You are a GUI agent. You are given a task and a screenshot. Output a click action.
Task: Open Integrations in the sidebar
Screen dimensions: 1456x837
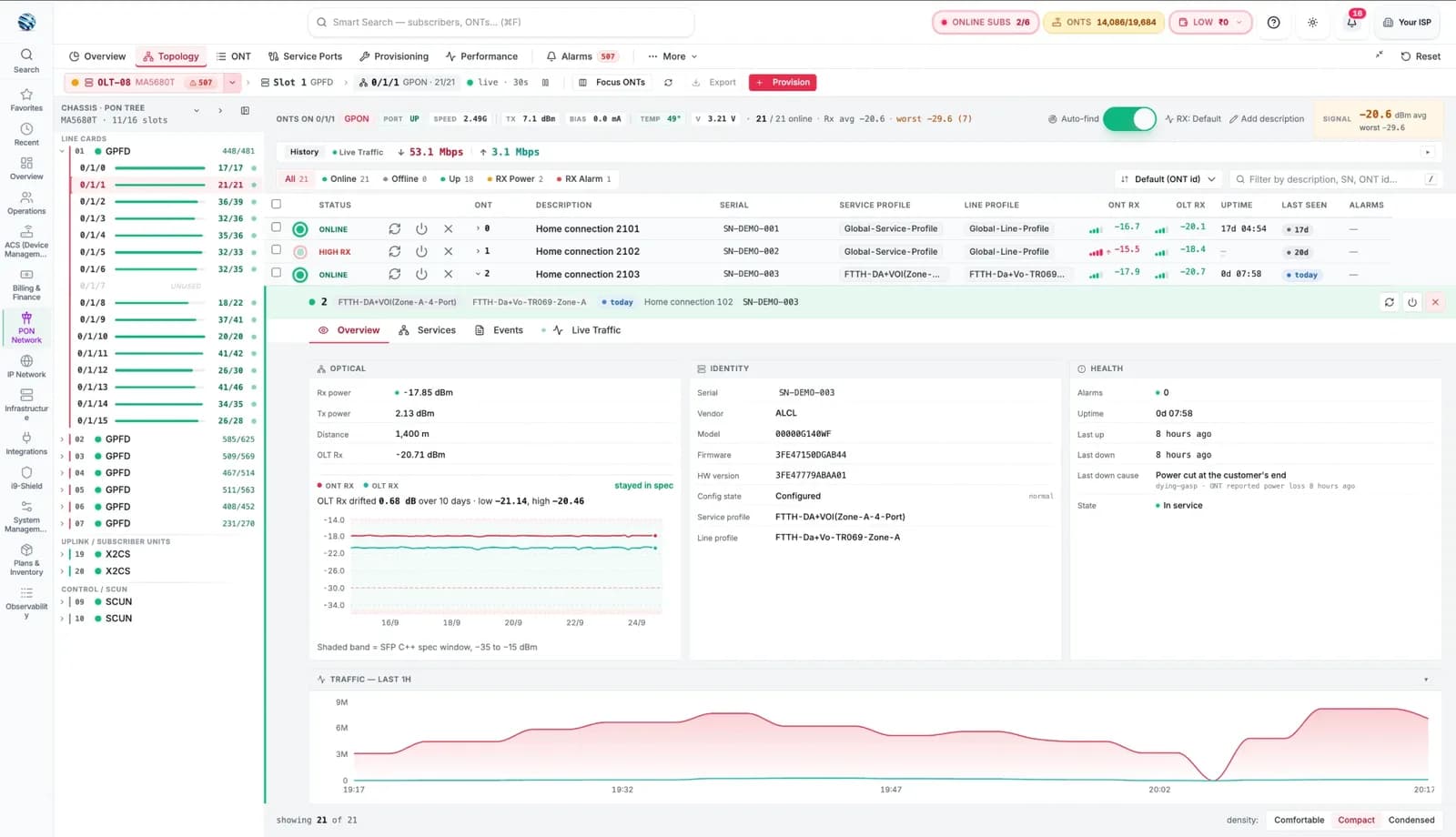26,443
